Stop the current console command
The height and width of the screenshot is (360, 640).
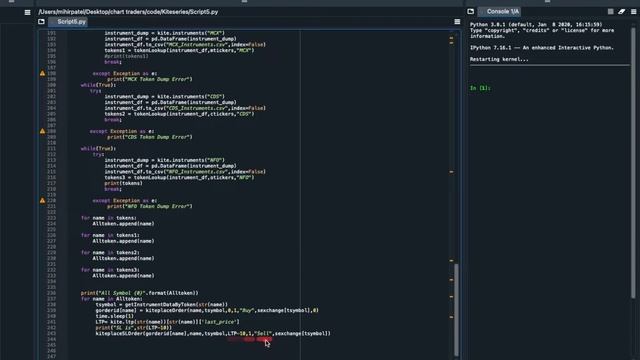coord(611,11)
